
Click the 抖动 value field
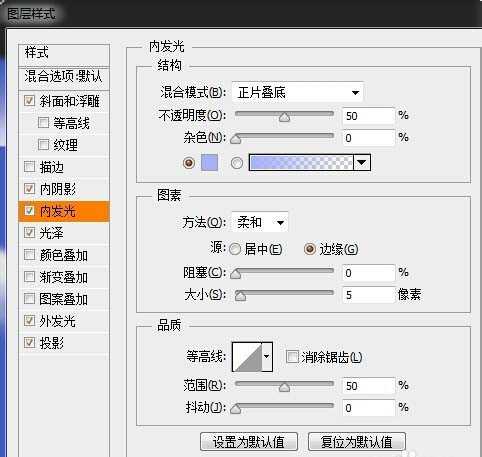coord(368,408)
